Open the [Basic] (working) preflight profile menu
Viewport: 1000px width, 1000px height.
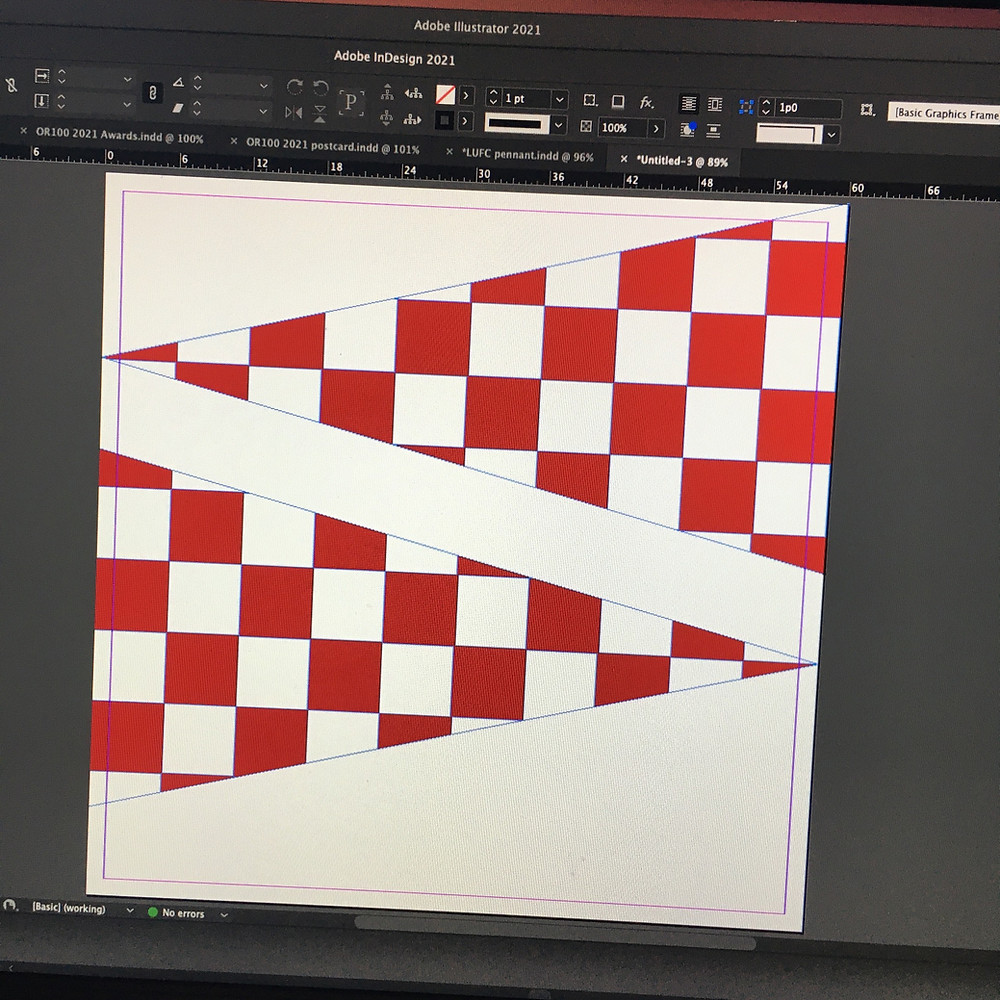point(83,909)
